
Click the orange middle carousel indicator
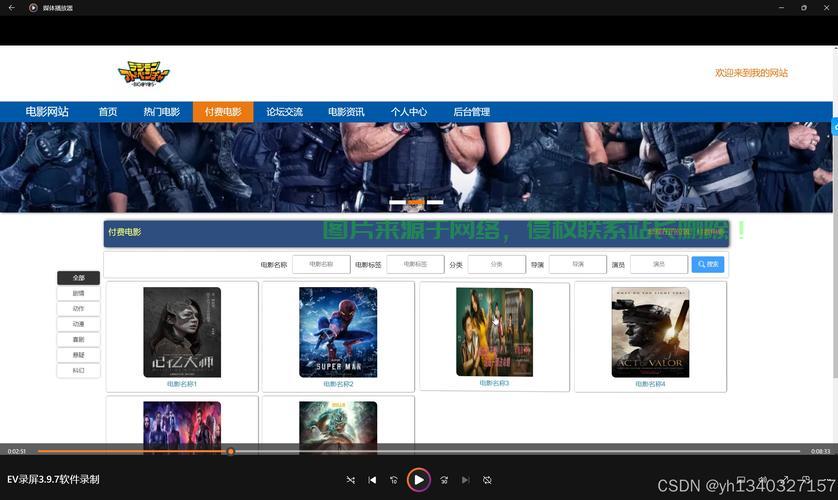(x=416, y=202)
